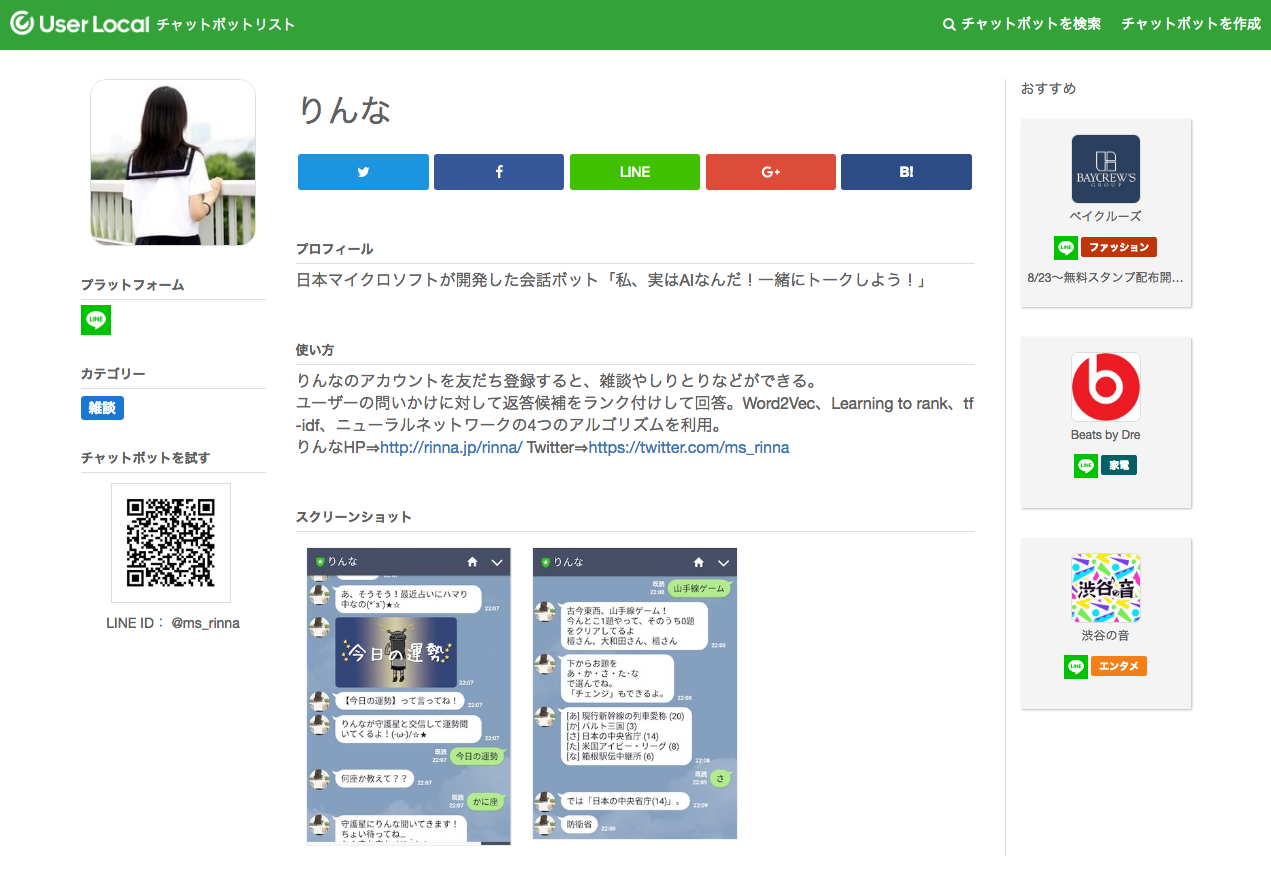Click 8/23〜無料スタンプ配布開 text
Image resolution: width=1271 pixels, height=885 pixels.
[1106, 277]
